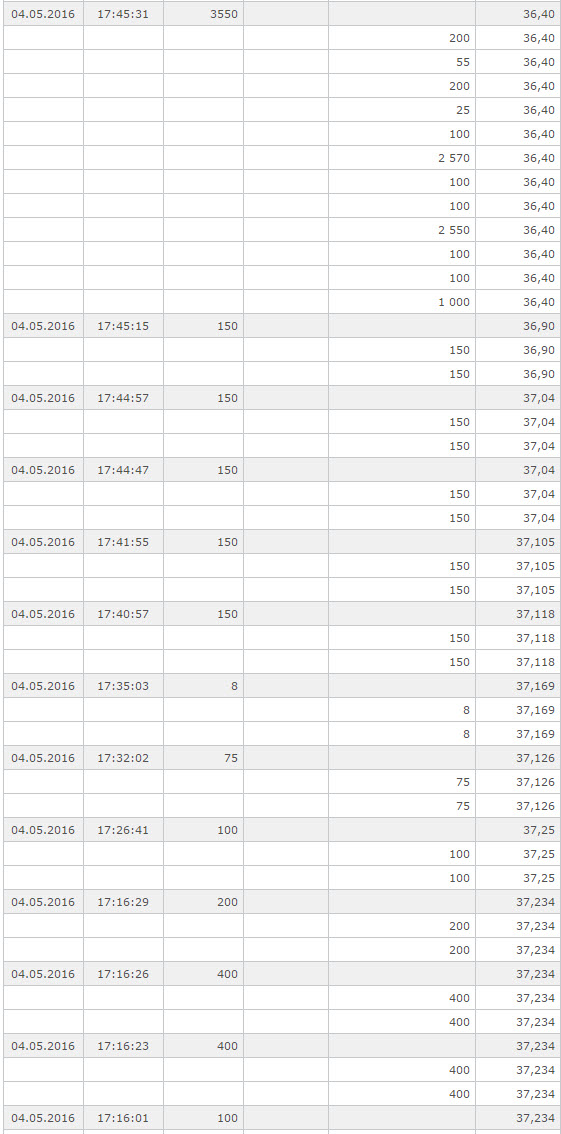Select the 17:40:57 trade row

(282, 613)
